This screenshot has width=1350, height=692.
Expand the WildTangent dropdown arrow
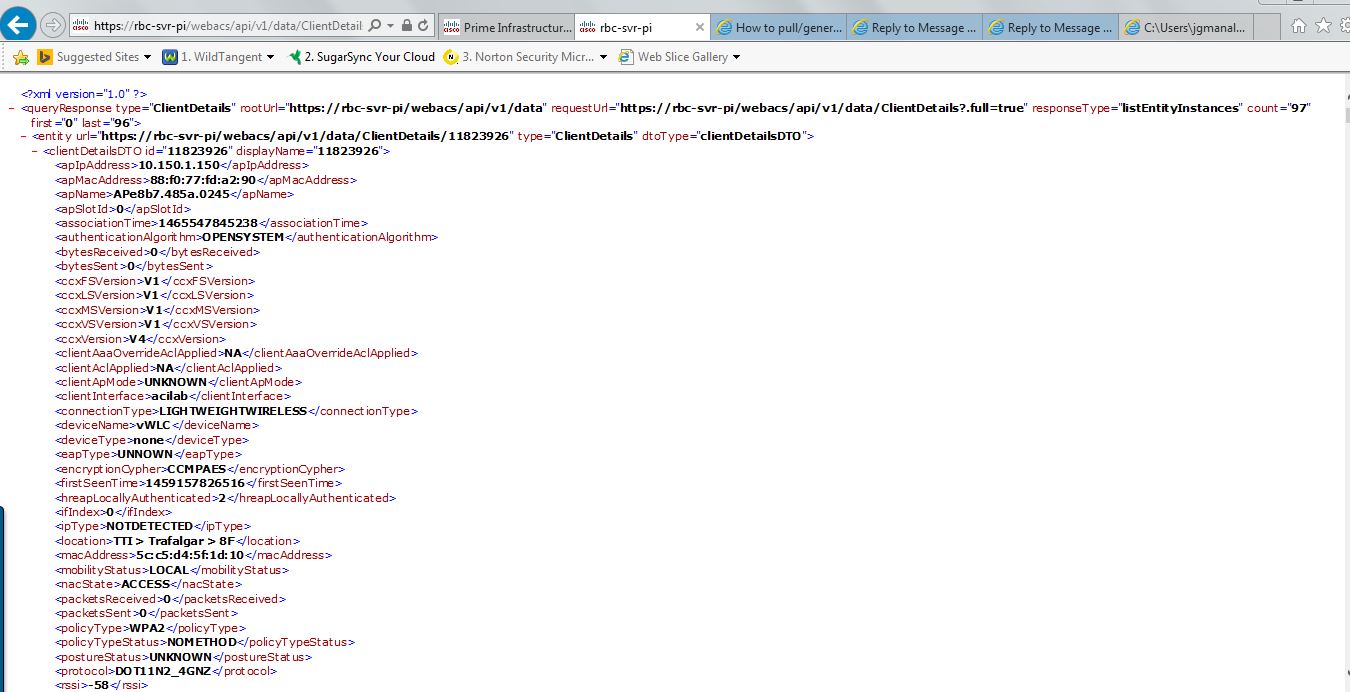click(x=270, y=58)
